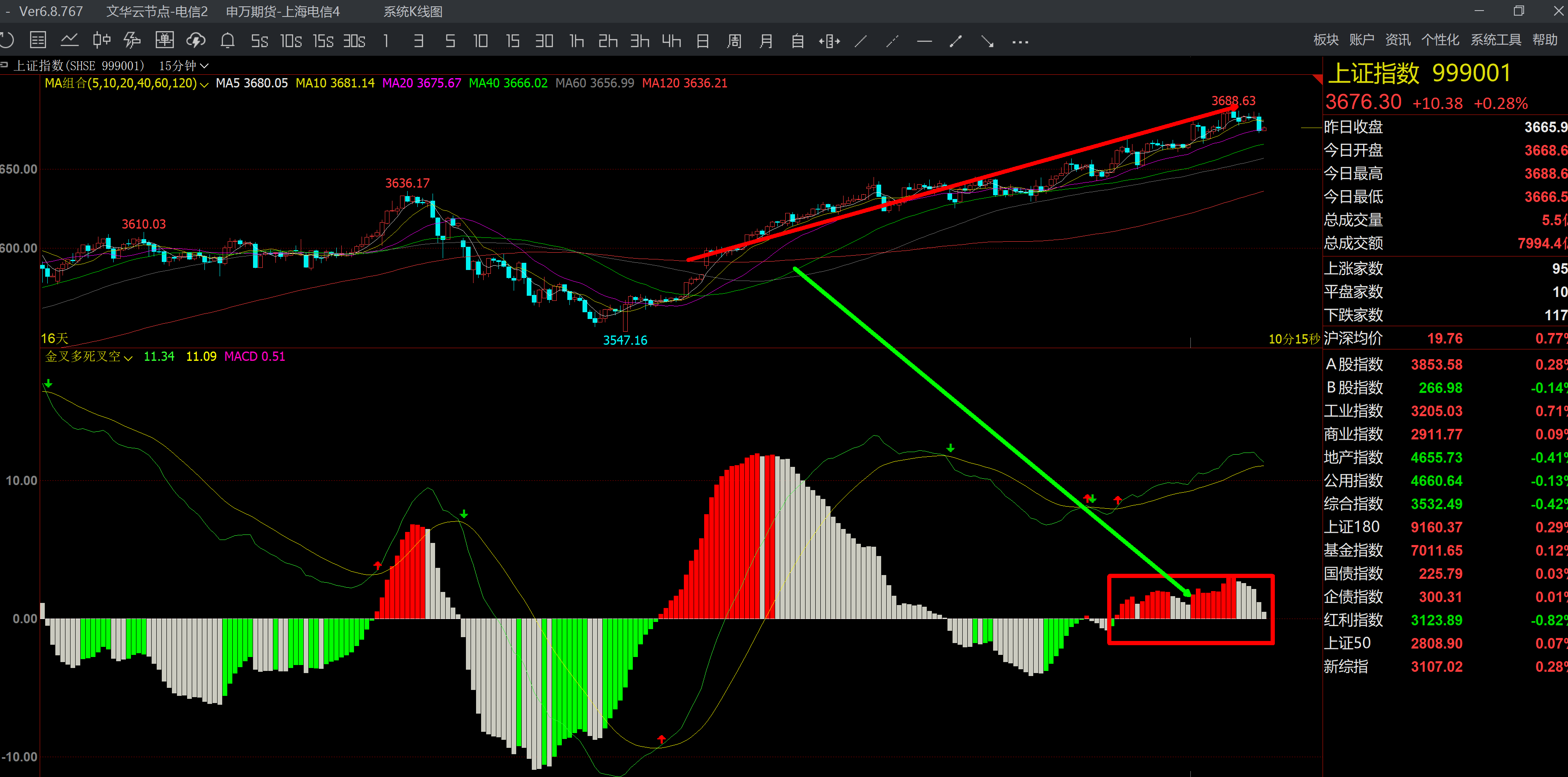Open the 板块 menu
1568x777 pixels.
pyautogui.click(x=1326, y=40)
